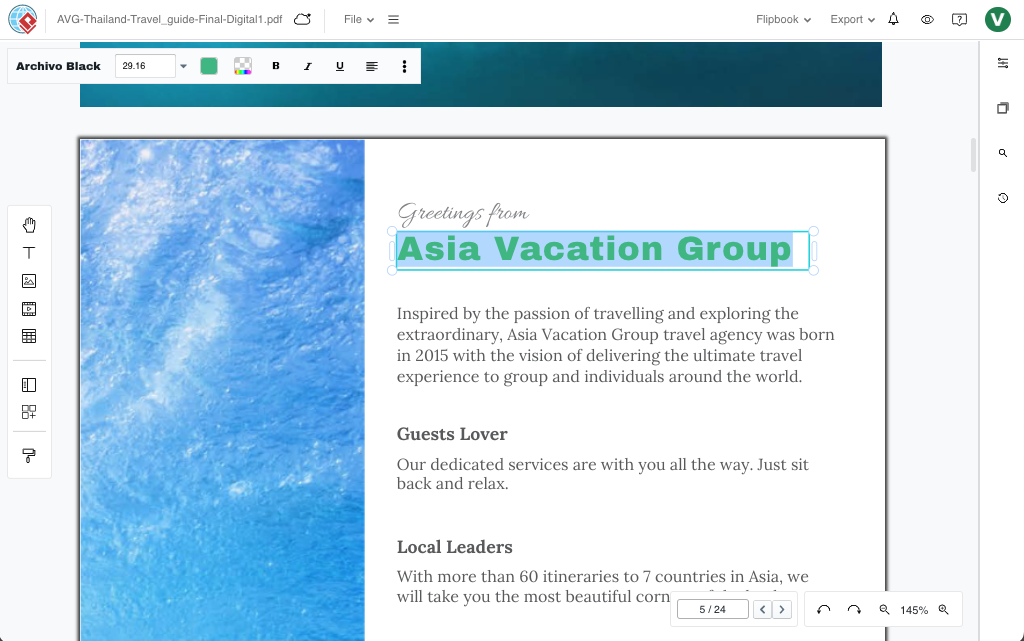Open the hamburger menu
Viewport: 1024px width, 641px height.
pos(393,20)
